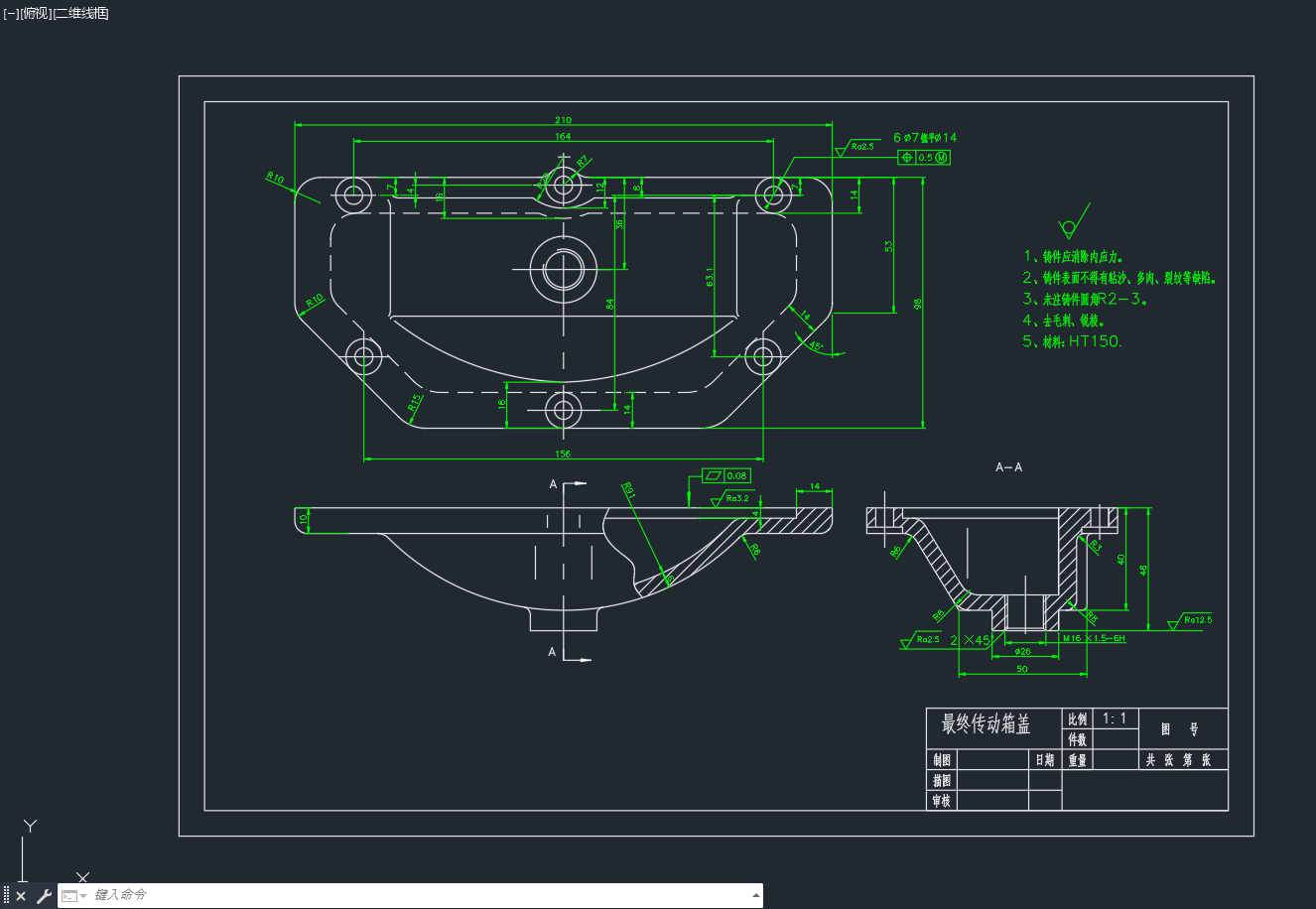Select the A-A section view label
The height and width of the screenshot is (909, 1316).
[1008, 466]
